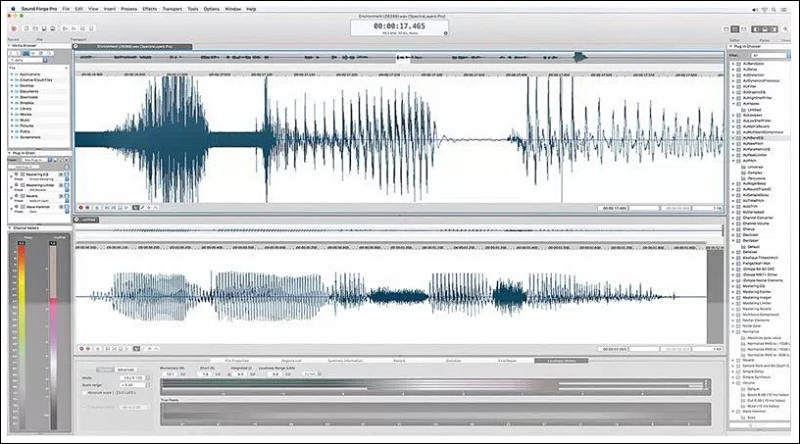The width and height of the screenshot is (800, 444).
Task: Switch to the Summary Information tab
Action: point(345,361)
